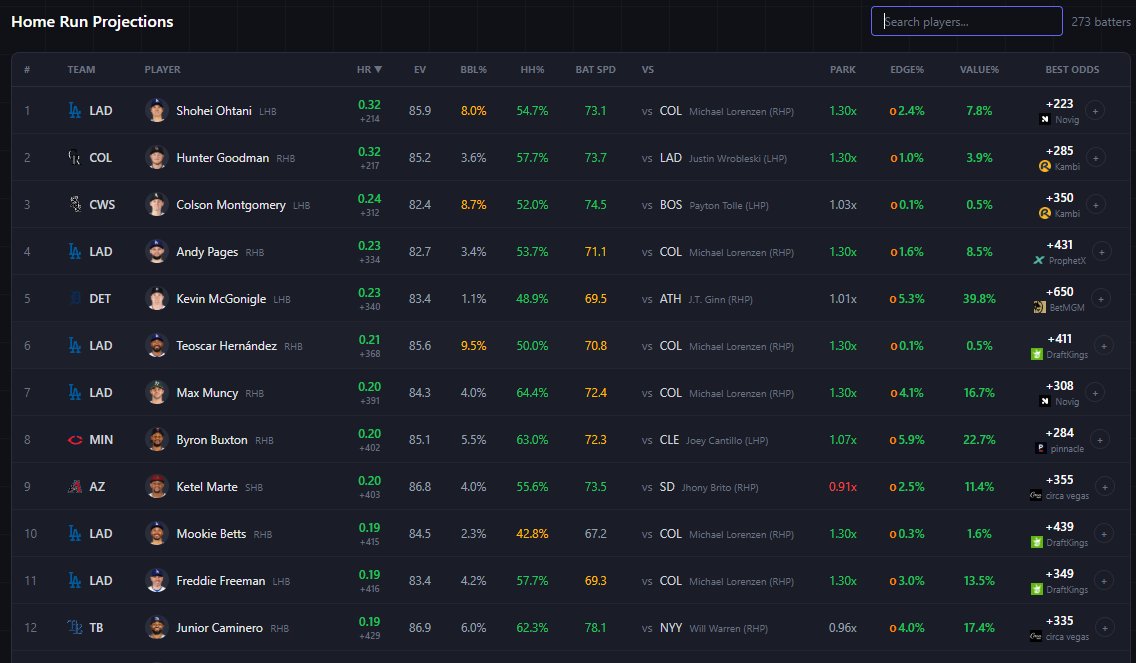Click the VS column header
Screen dimensions: 1136x663
pyautogui.click(x=648, y=70)
